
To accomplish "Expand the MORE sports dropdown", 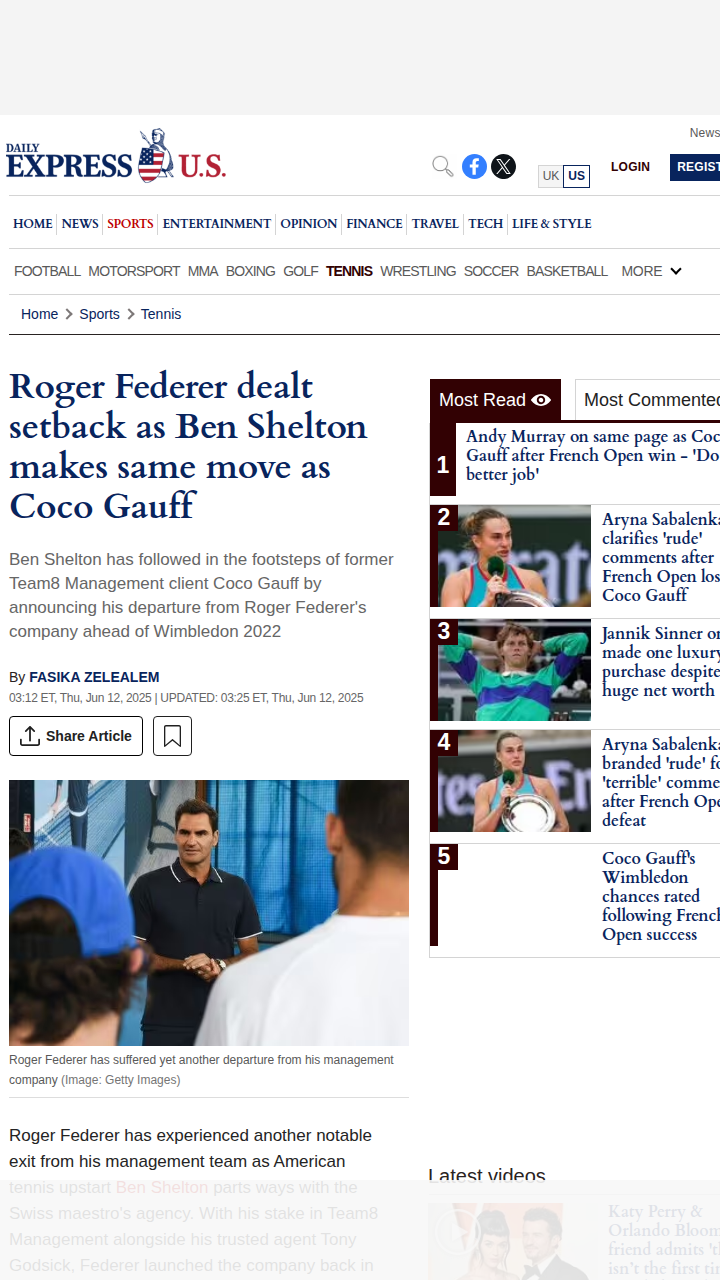I will [652, 271].
